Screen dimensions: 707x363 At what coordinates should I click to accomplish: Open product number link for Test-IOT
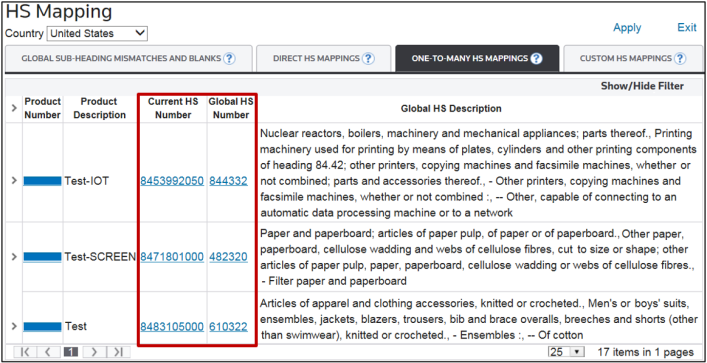pos(42,181)
